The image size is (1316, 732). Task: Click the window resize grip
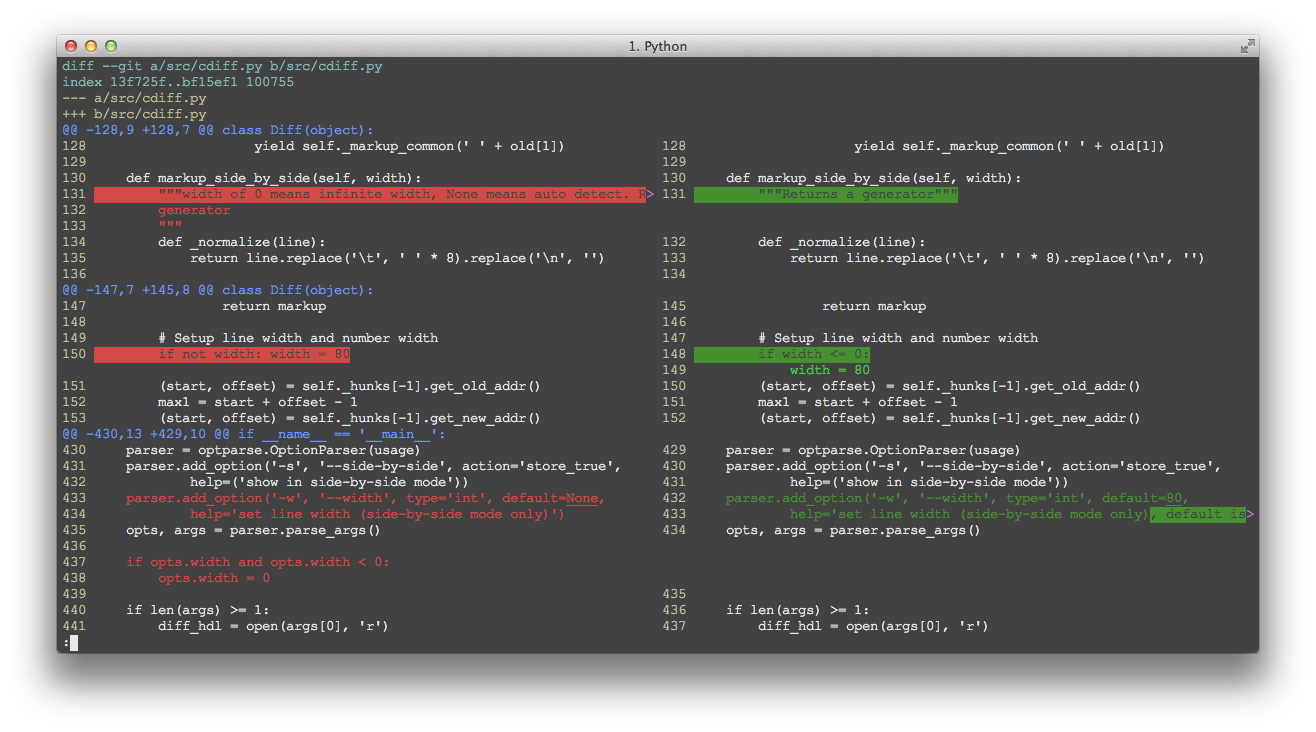coord(1247,46)
